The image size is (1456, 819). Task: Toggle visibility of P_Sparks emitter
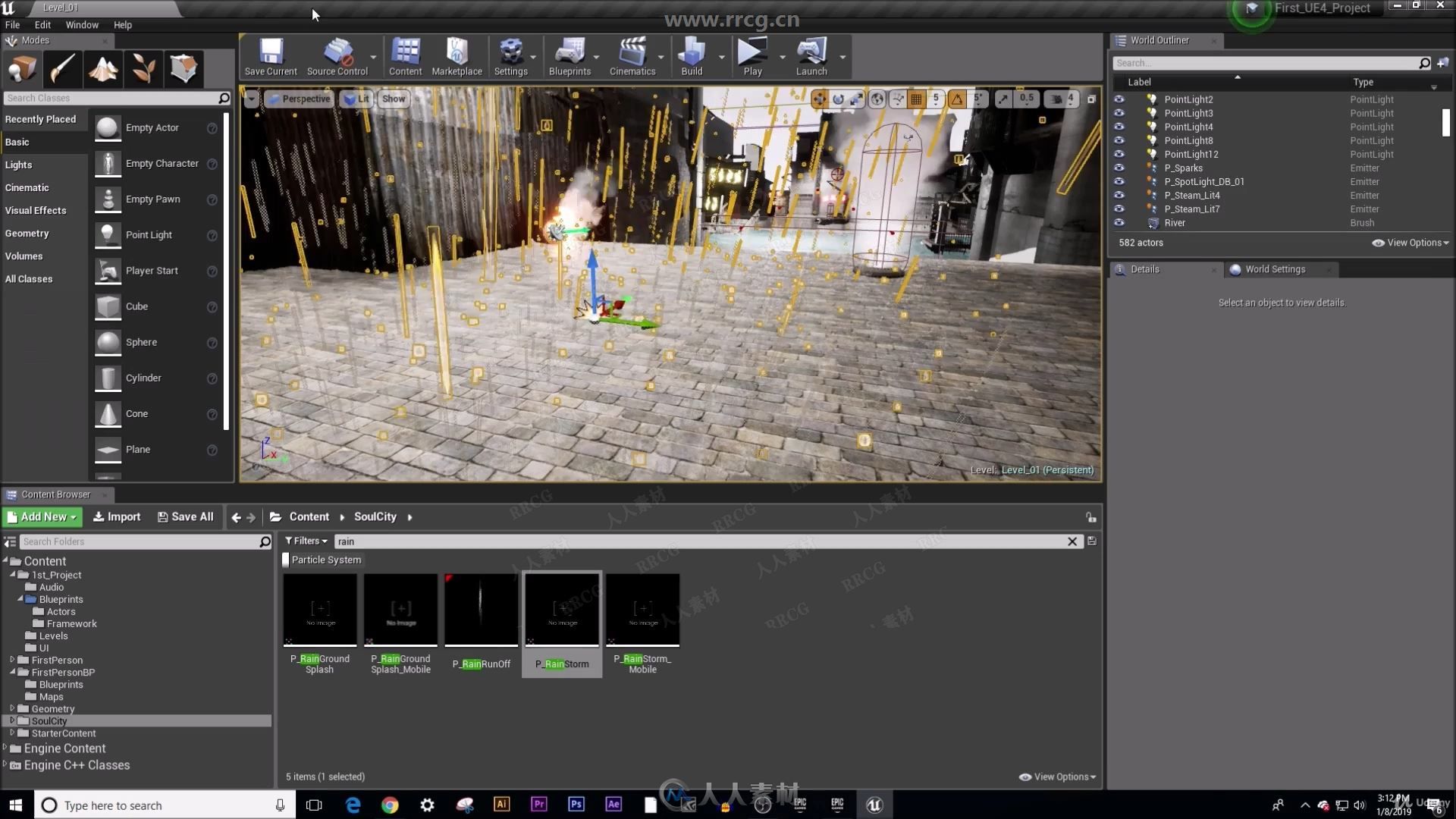(x=1119, y=168)
